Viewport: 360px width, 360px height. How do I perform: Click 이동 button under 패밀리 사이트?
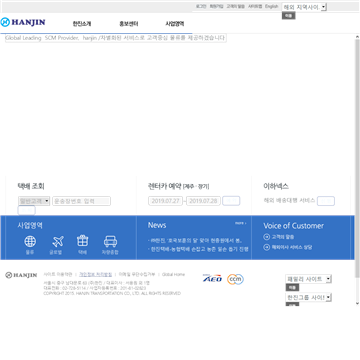(292, 287)
